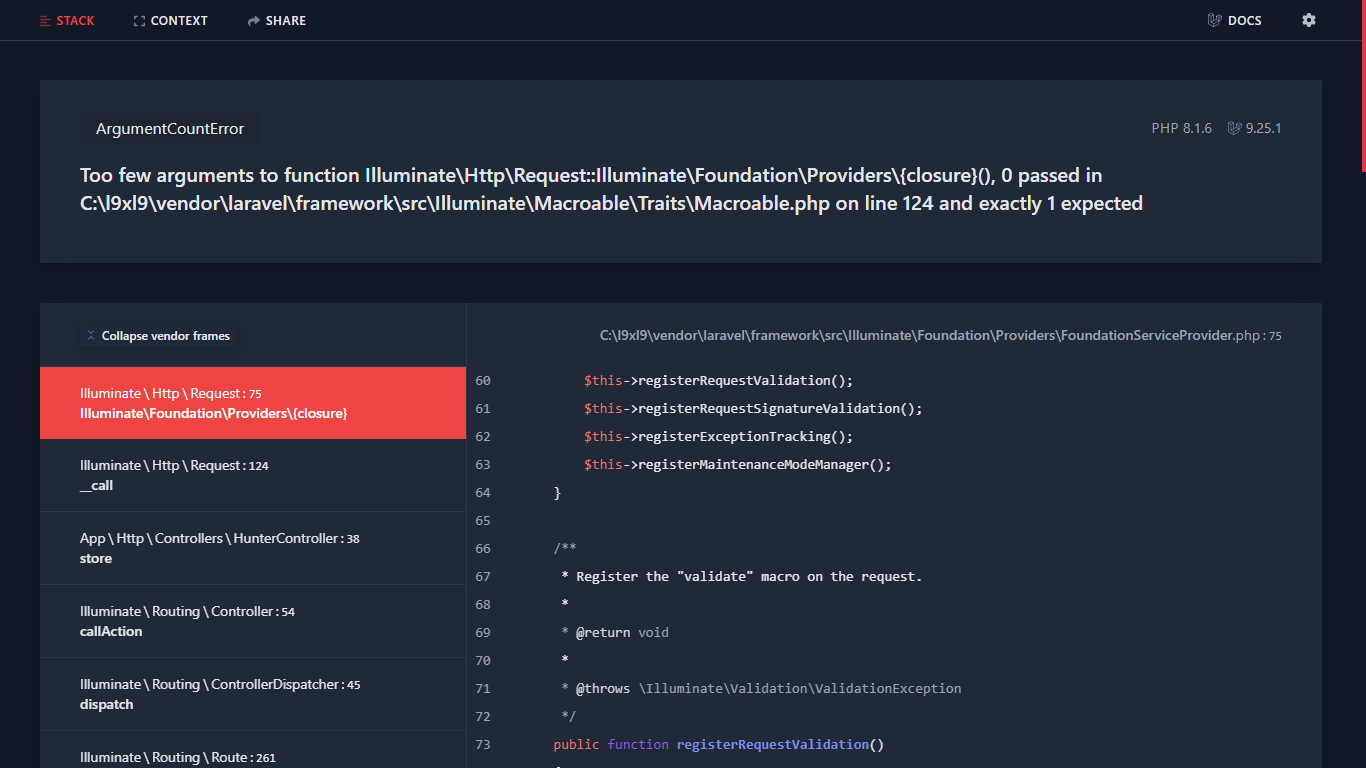
Task: Open the DOCS link
Action: coord(1235,20)
